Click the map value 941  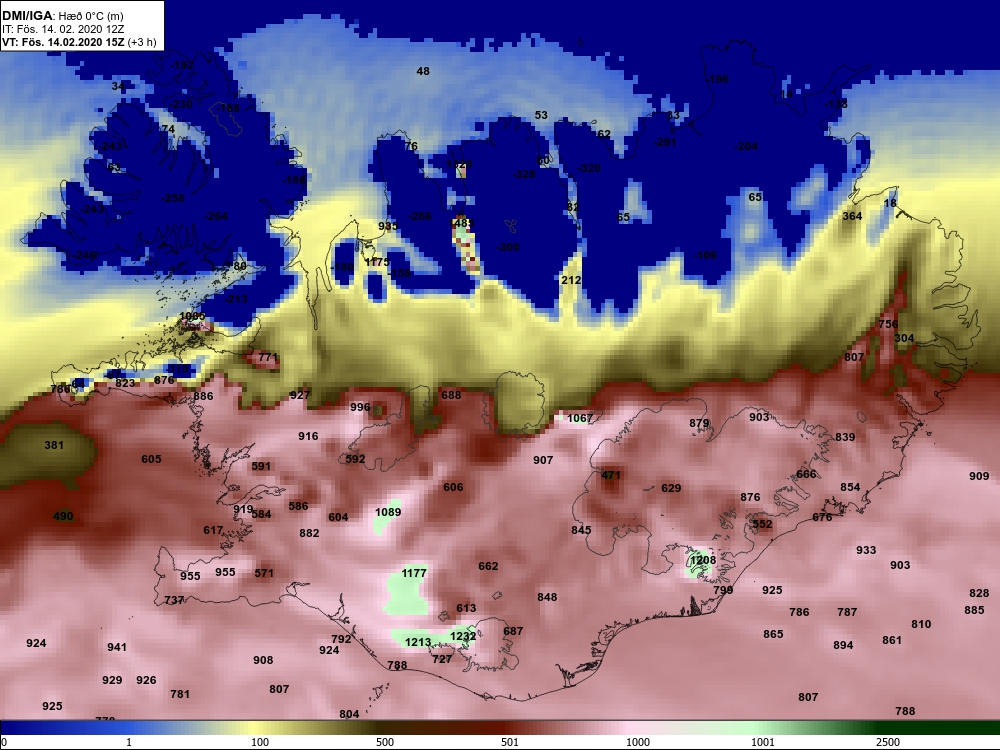117,647
